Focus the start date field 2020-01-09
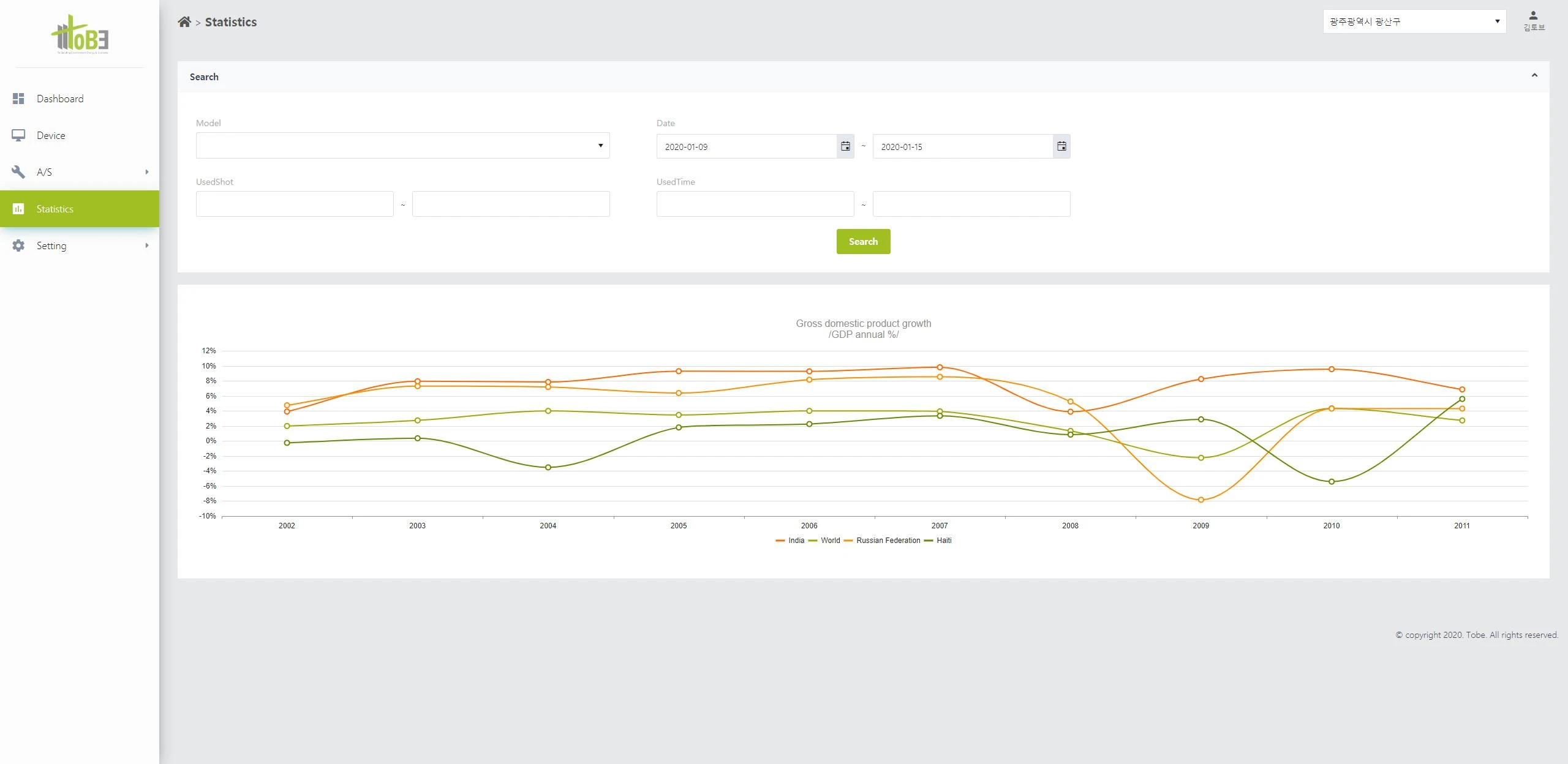 tap(747, 146)
